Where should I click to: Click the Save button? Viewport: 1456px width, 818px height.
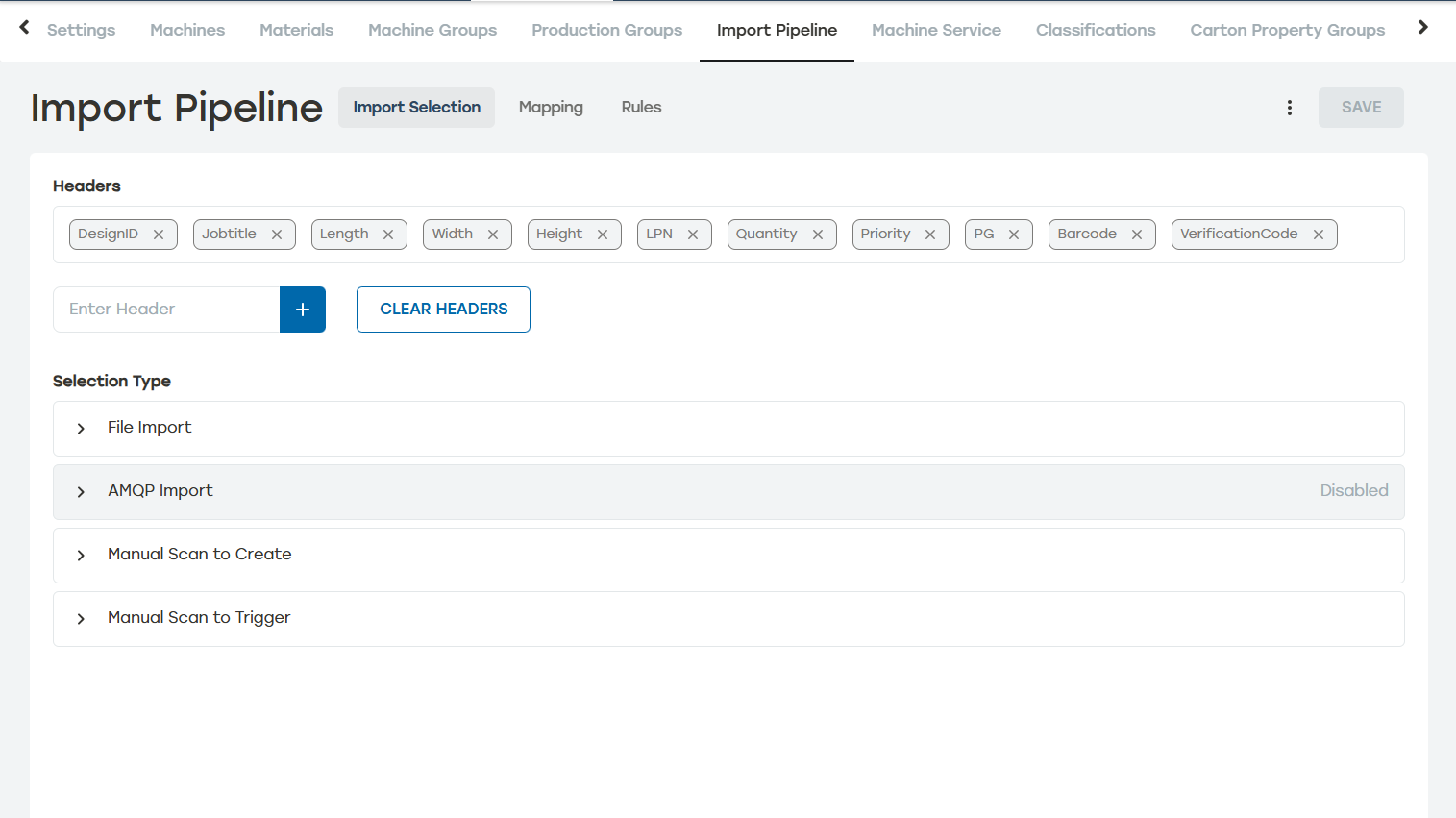click(x=1361, y=108)
